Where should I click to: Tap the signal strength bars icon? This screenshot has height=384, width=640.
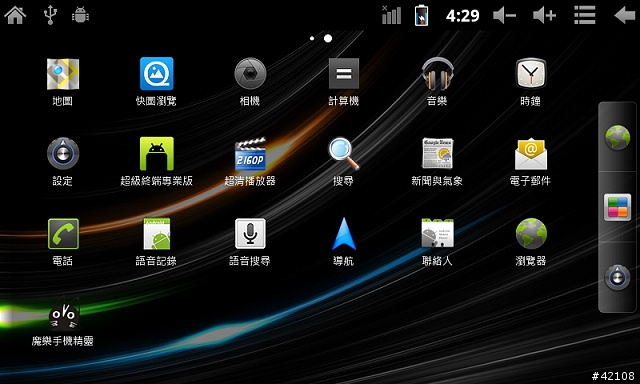tap(391, 15)
